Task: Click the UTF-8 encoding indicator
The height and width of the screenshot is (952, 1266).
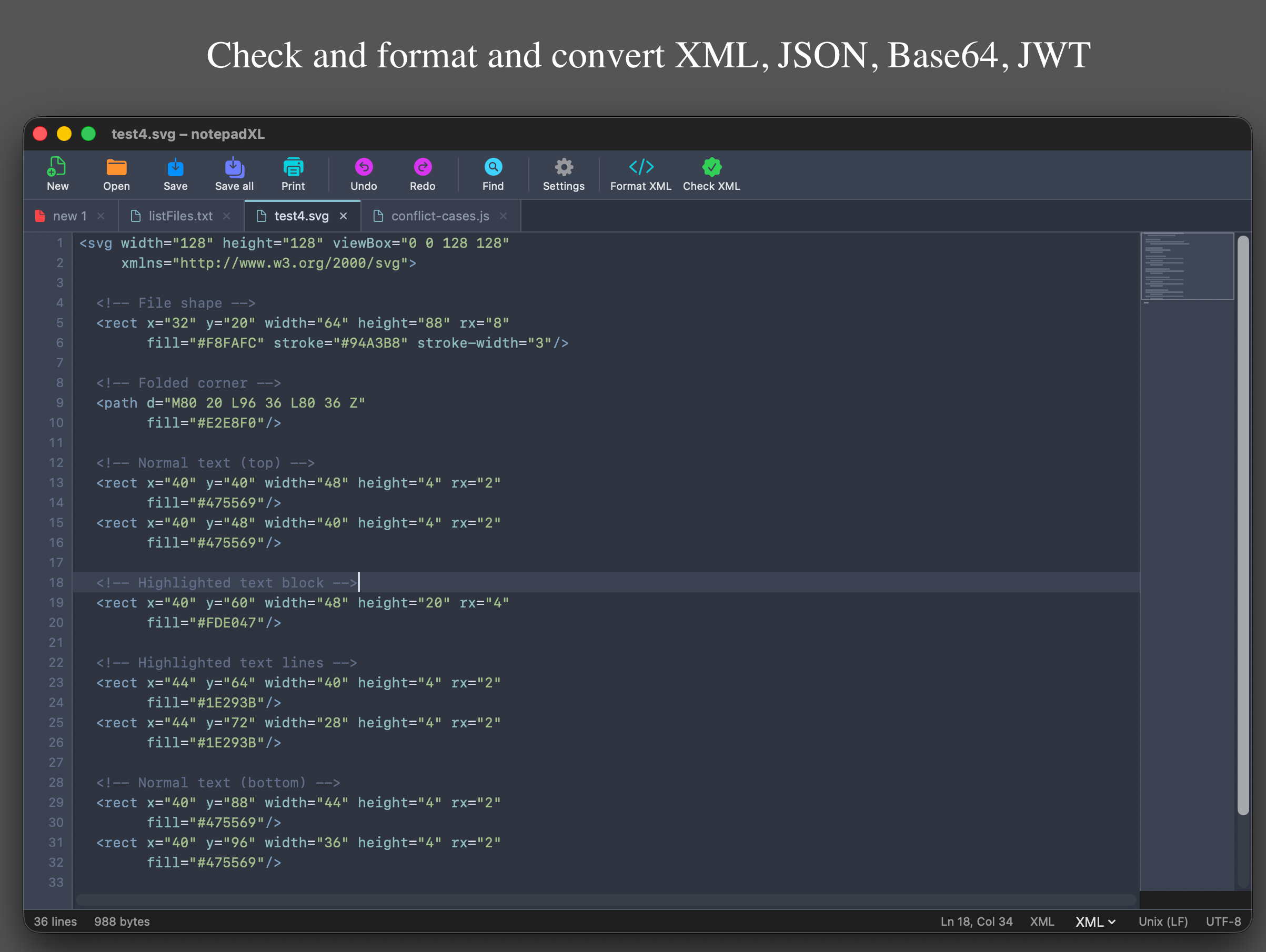Action: [x=1224, y=921]
